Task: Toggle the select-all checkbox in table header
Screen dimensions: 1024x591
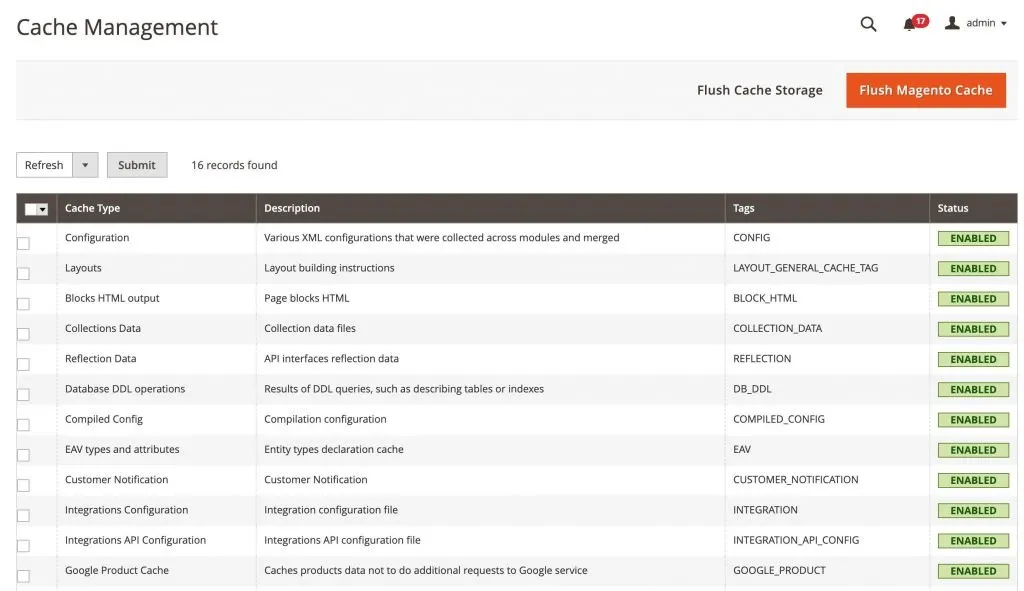Action: tap(28, 208)
